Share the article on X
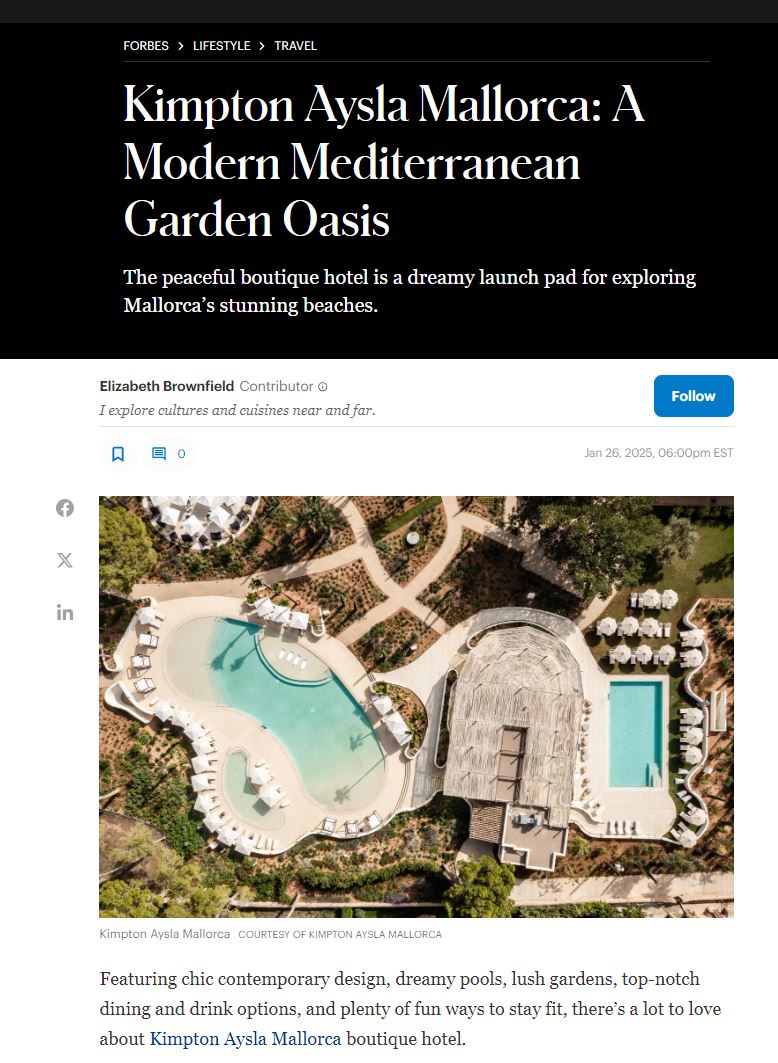Screen dimensions: 778x1063 (x=65, y=560)
